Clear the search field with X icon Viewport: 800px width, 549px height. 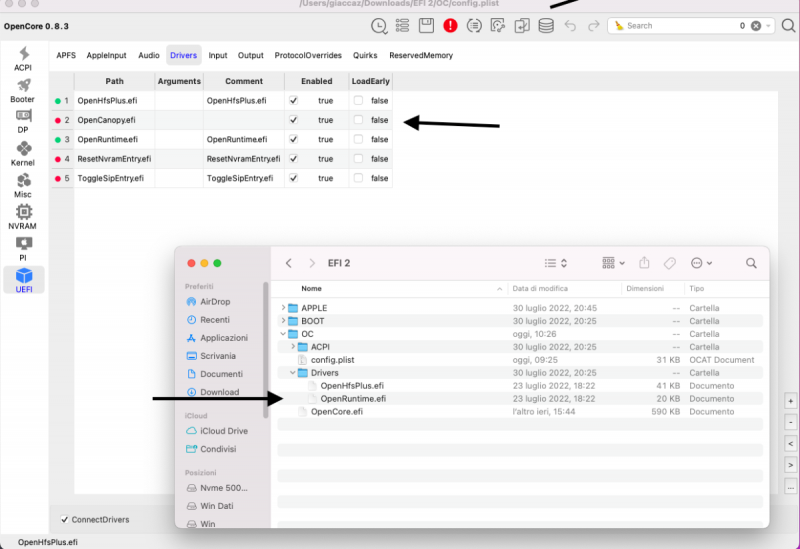point(756,26)
